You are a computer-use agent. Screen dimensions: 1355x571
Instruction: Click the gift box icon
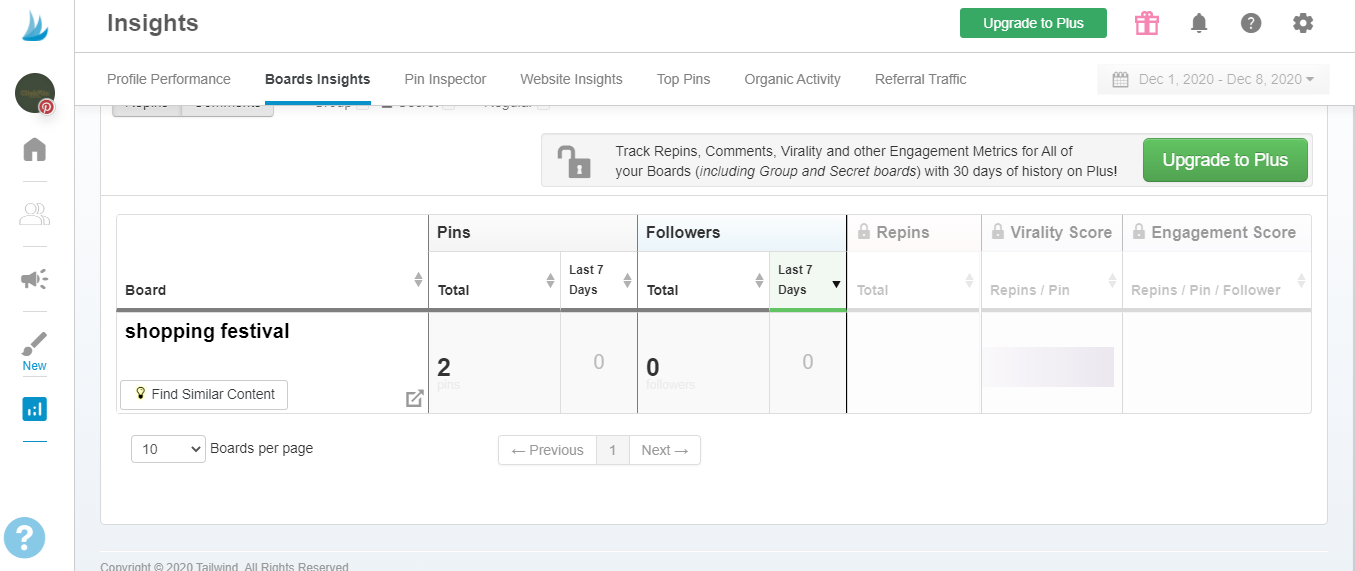click(1147, 23)
